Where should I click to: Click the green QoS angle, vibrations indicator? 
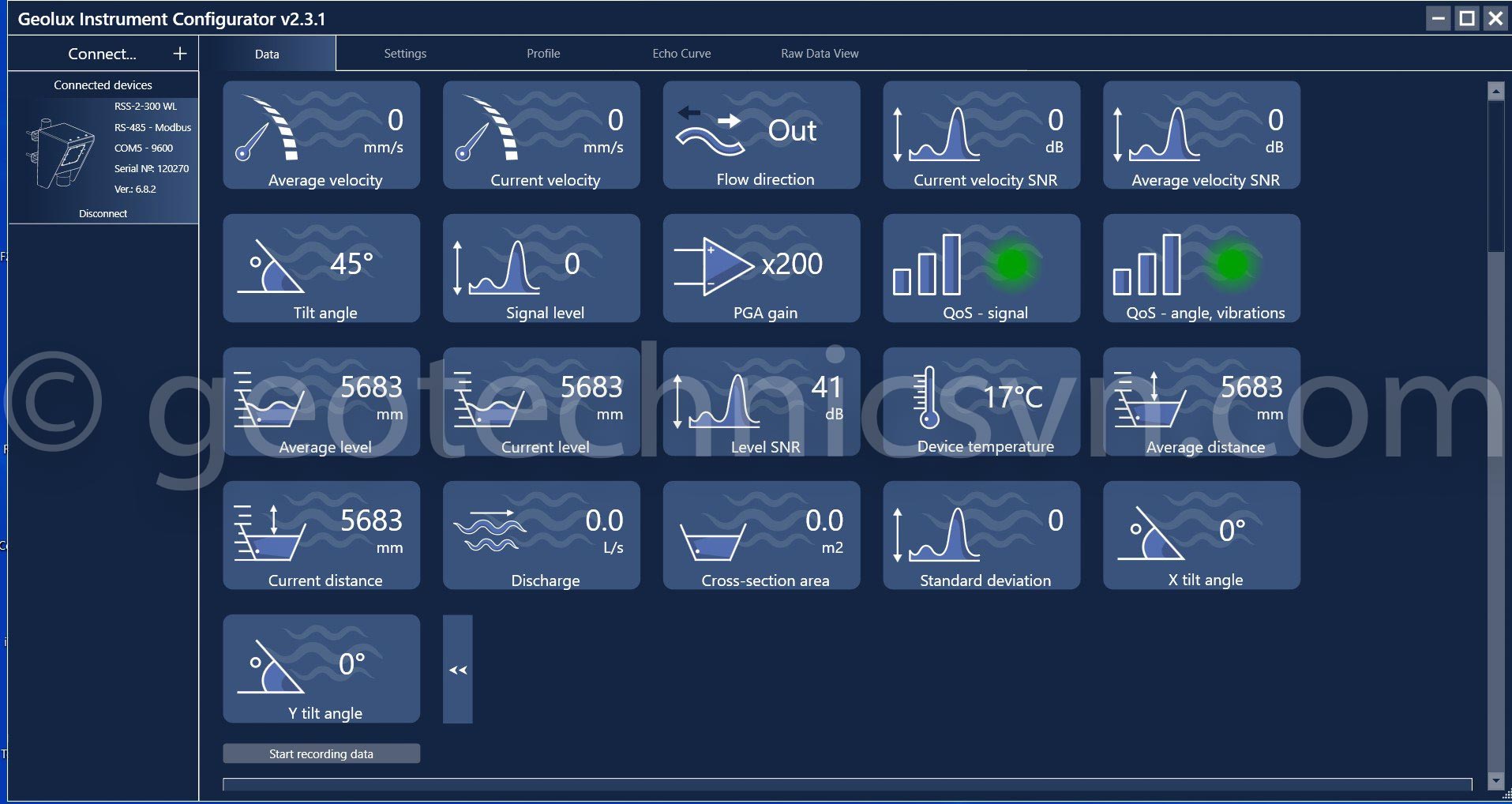tap(1232, 265)
